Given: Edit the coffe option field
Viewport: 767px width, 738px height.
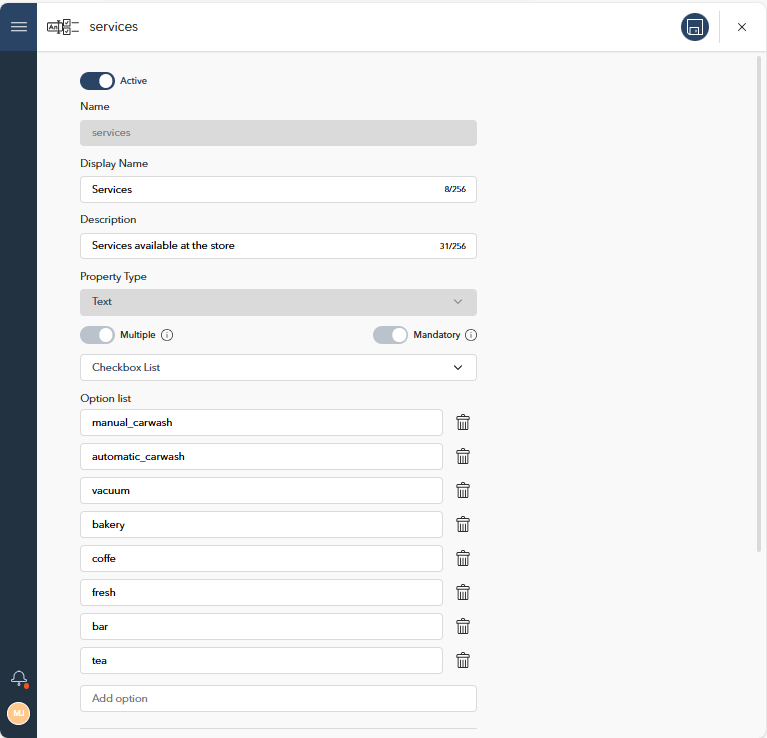Looking at the screenshot, I should coord(261,559).
